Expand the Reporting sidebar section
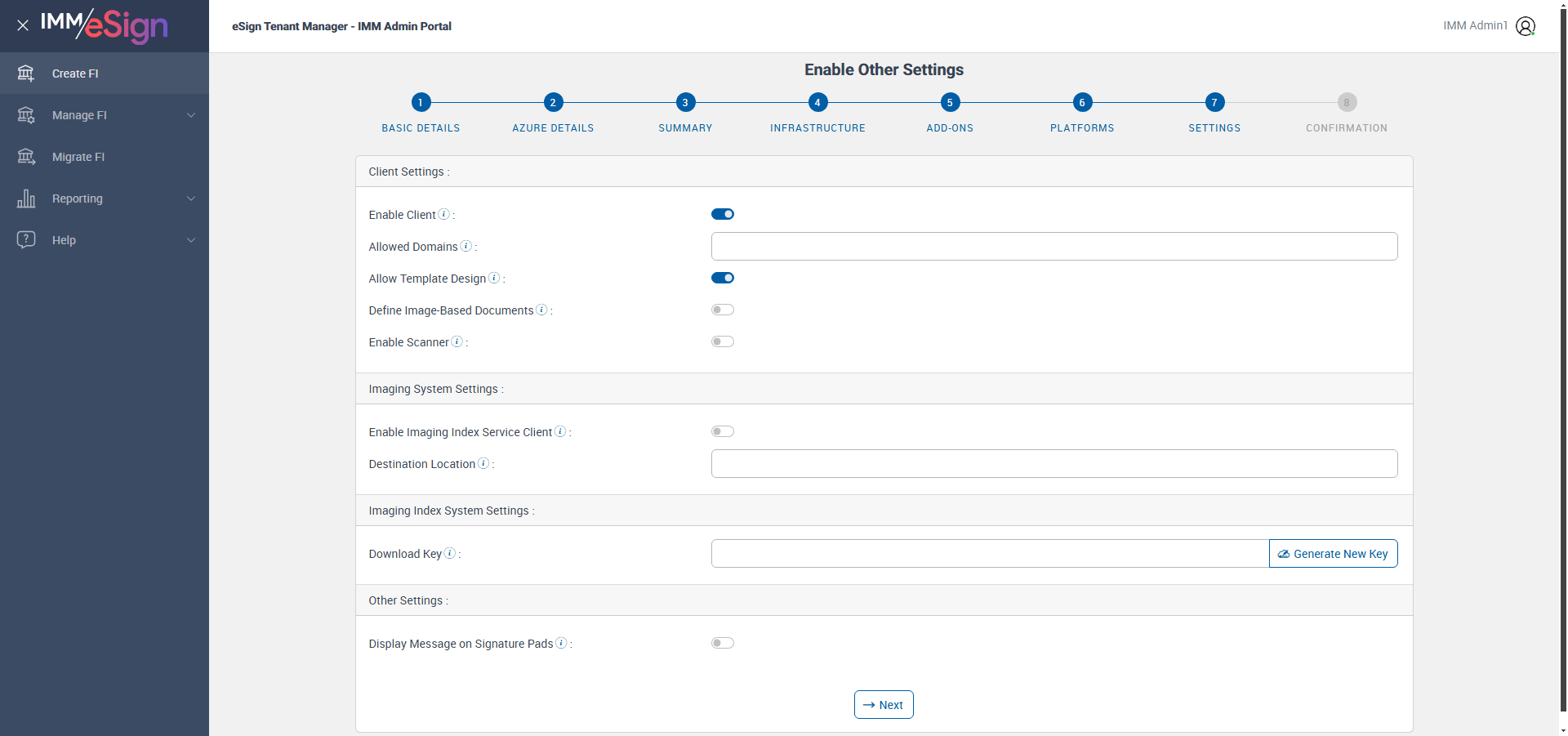The image size is (1568, 736). tap(190, 198)
